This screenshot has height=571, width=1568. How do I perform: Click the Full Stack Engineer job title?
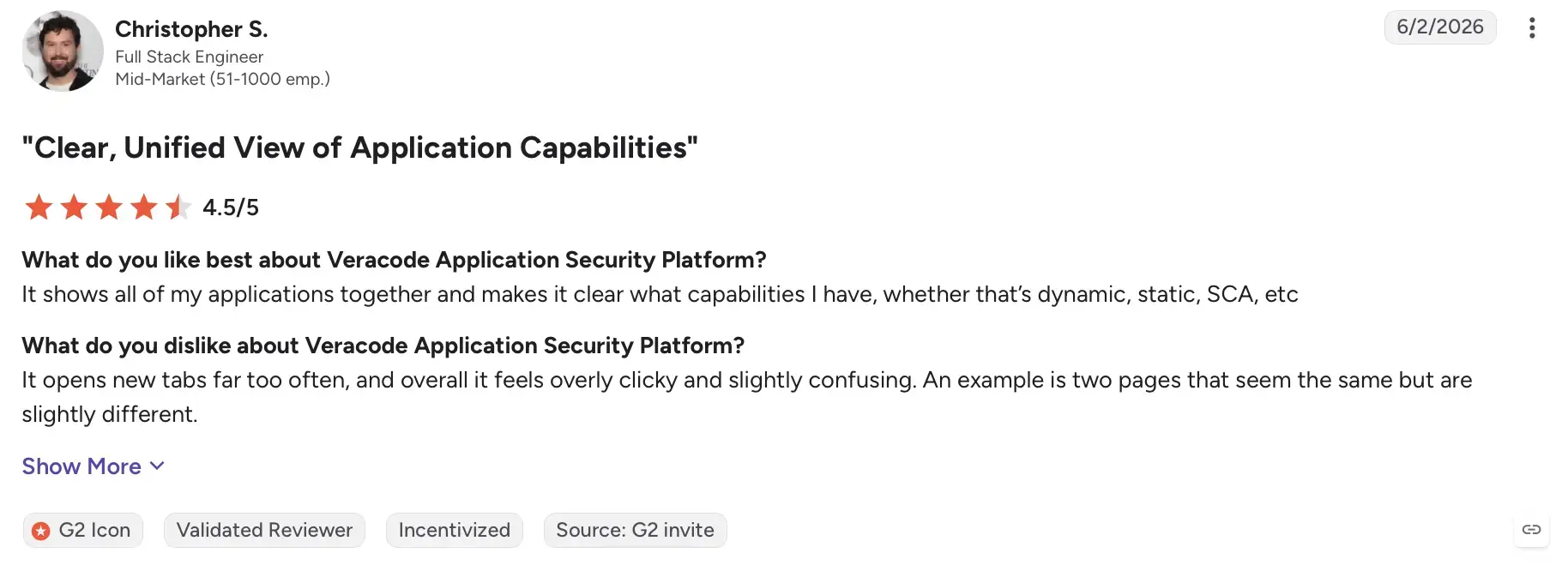[x=189, y=57]
